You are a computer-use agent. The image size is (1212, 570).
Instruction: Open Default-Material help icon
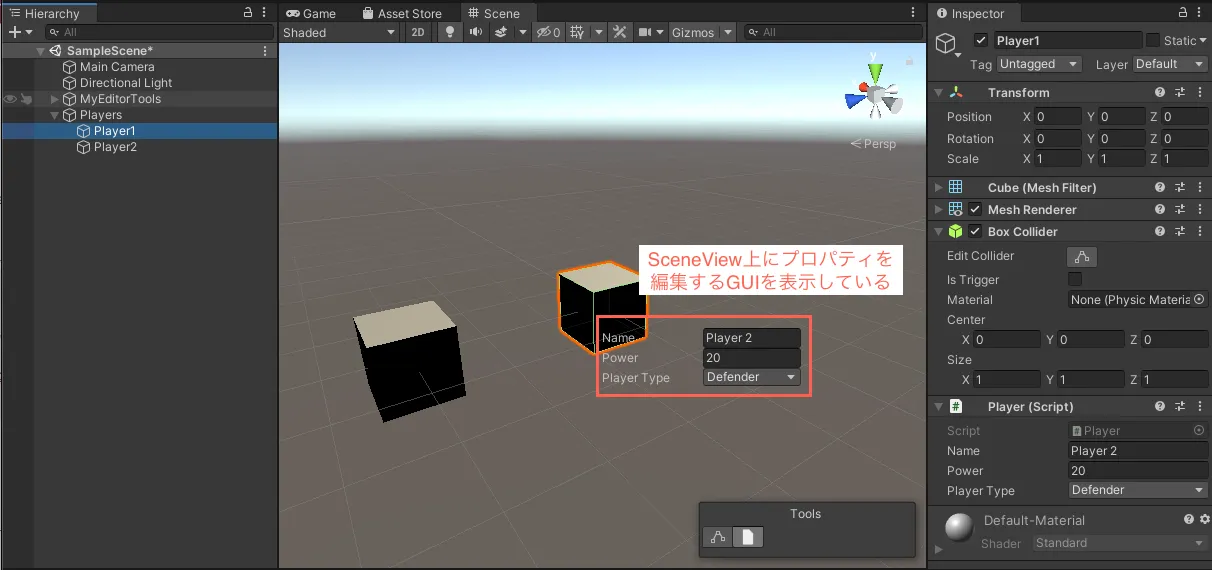[x=1189, y=519]
